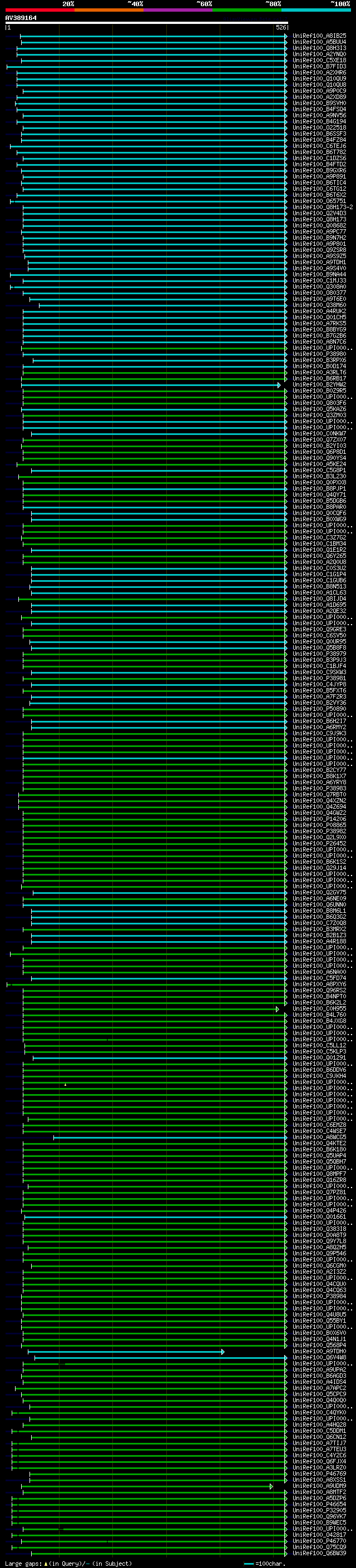Click the UniRef100_P08865 label
Screen dimensions: 356x1568
coord(319,825)
